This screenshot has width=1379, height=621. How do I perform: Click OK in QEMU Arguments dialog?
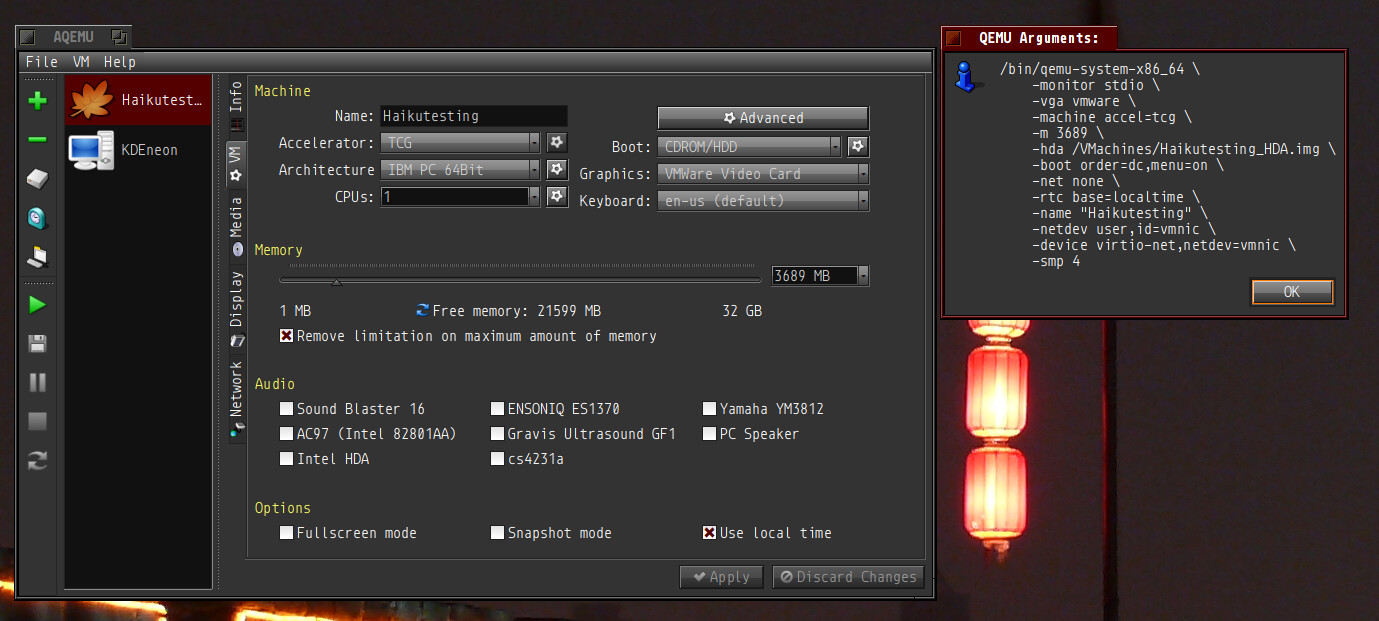[1292, 292]
